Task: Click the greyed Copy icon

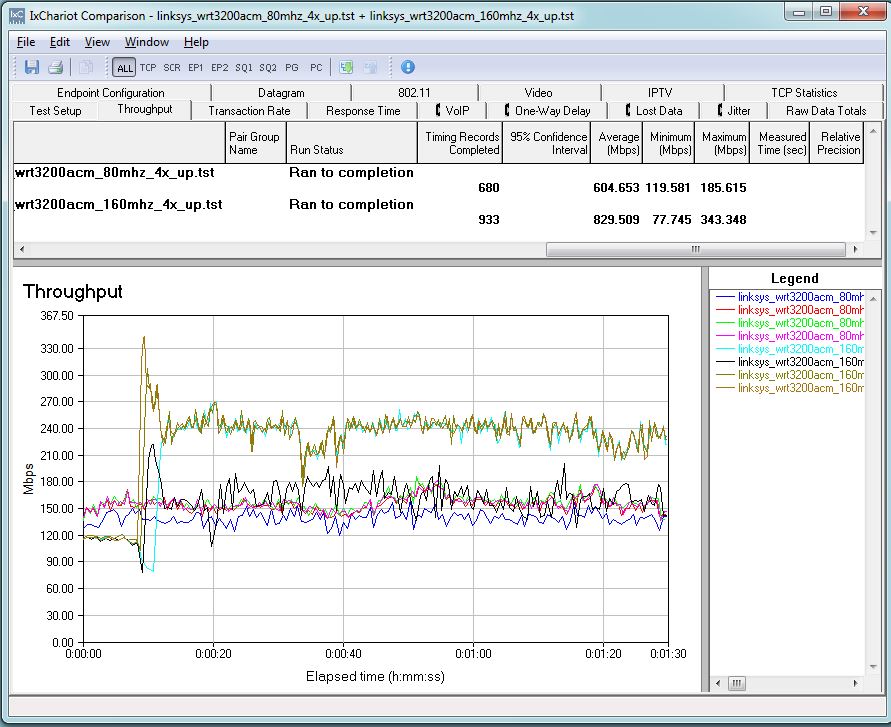Action: (x=85, y=68)
